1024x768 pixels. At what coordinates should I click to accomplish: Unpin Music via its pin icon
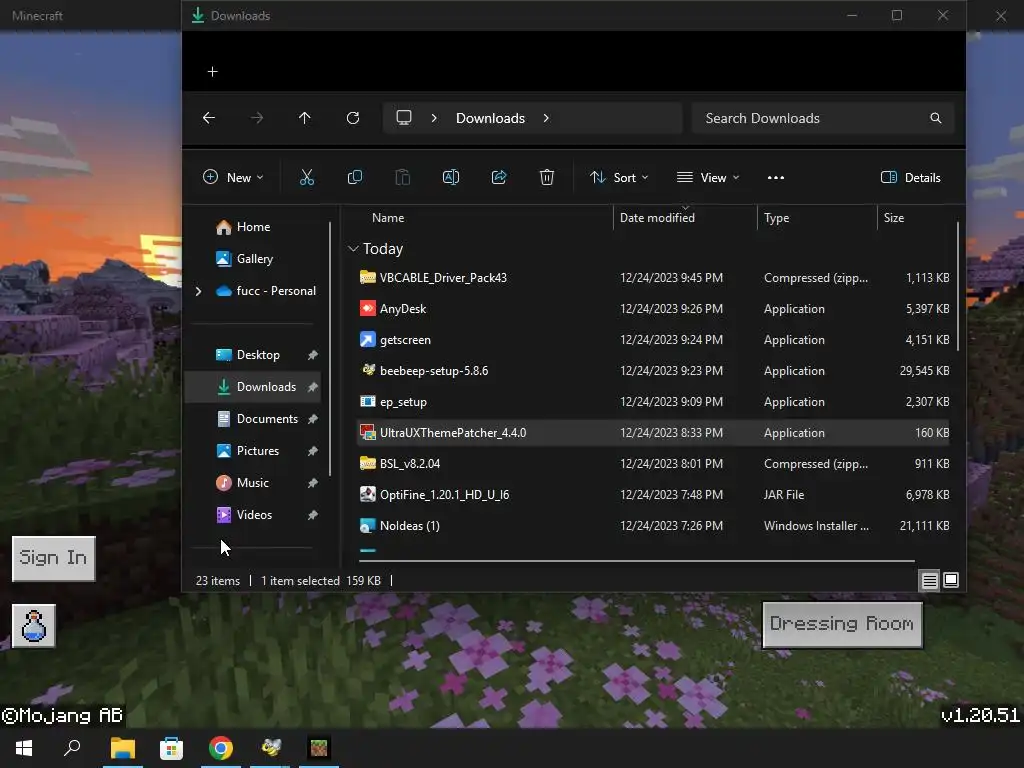312,483
